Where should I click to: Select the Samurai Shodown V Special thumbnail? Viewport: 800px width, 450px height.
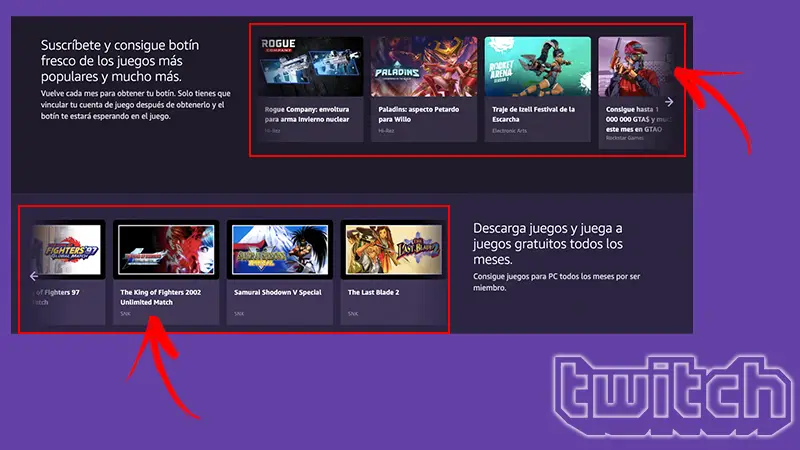pos(280,250)
